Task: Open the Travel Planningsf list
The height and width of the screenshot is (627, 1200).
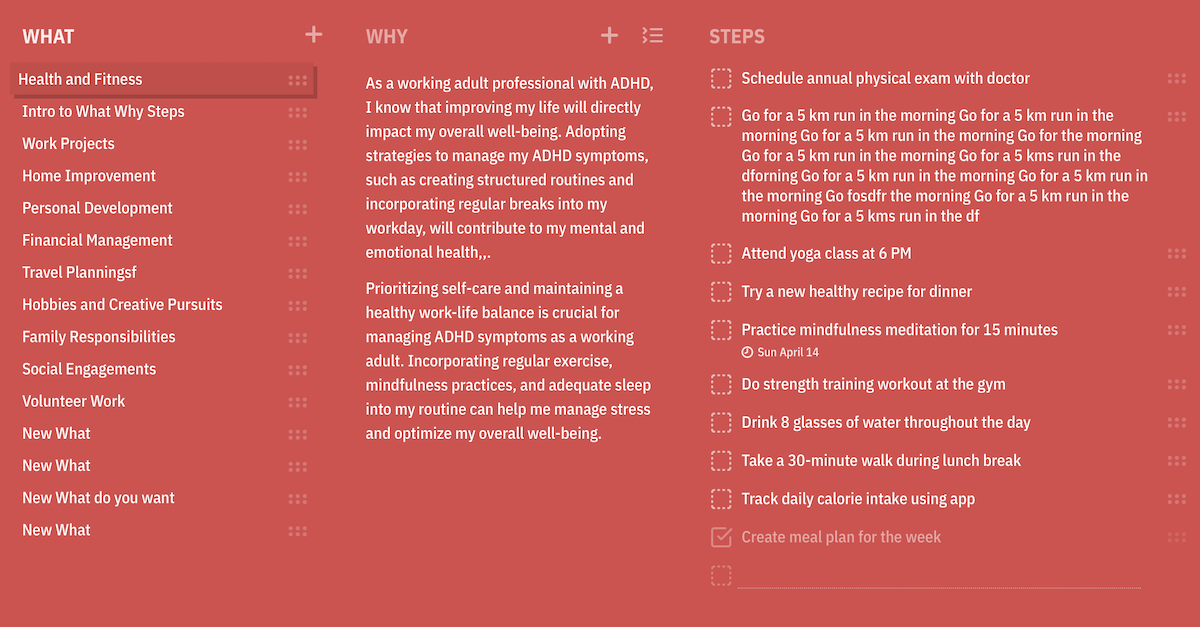Action: pyautogui.click(x=79, y=272)
